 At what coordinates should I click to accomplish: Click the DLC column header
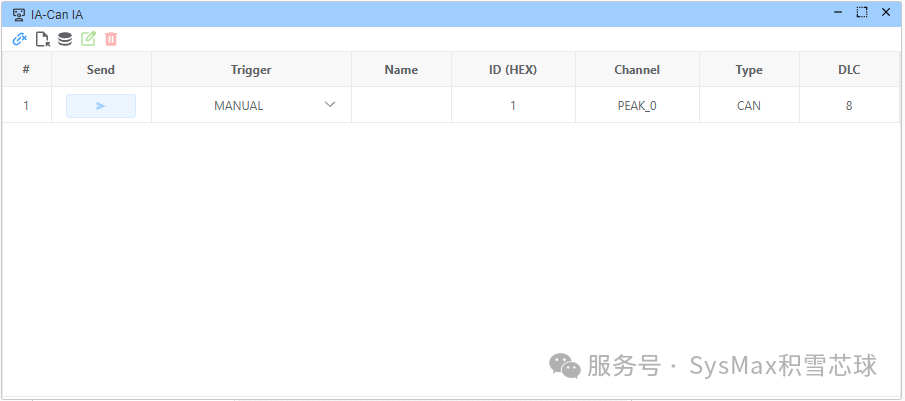point(848,70)
